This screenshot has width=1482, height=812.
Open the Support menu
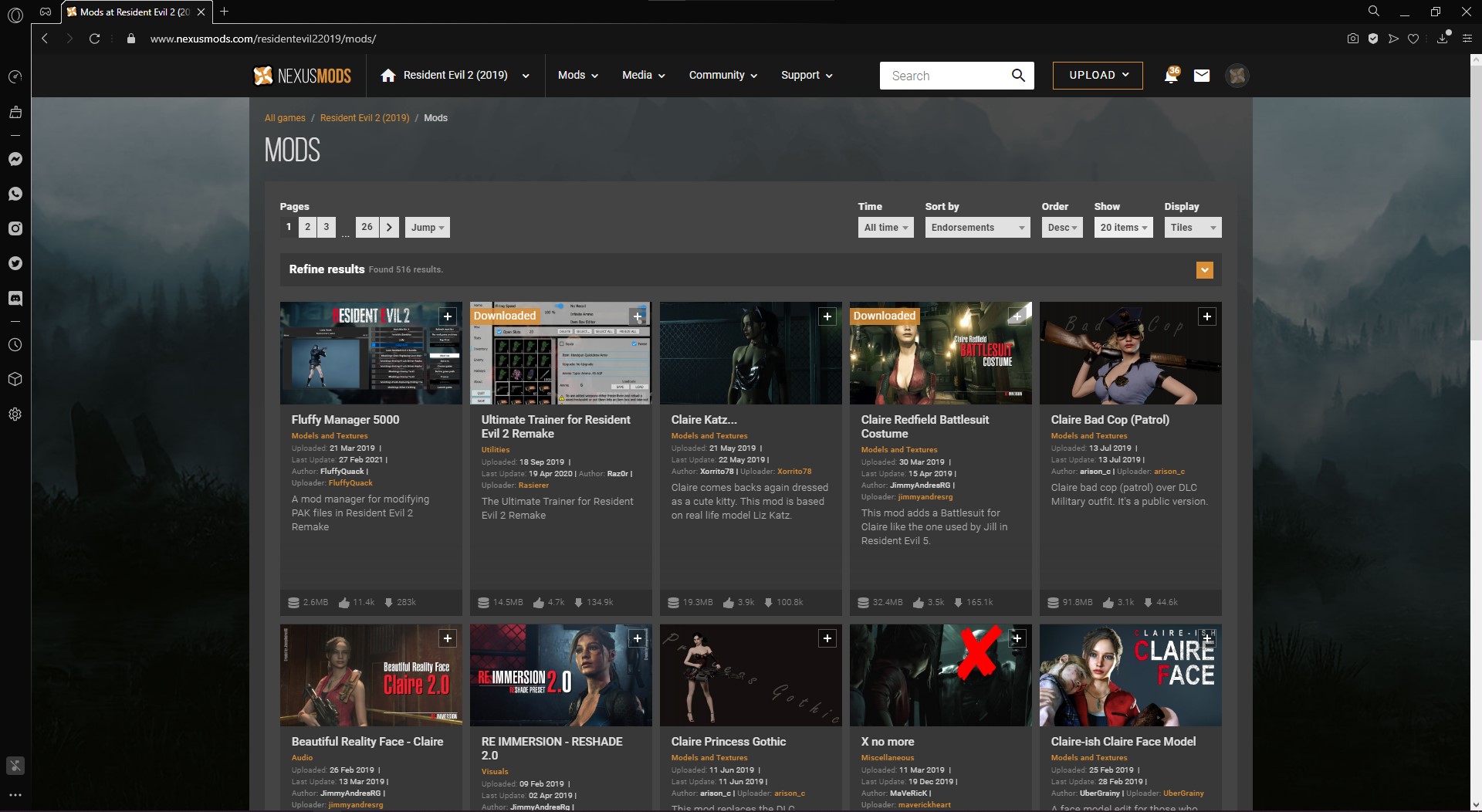(x=807, y=76)
